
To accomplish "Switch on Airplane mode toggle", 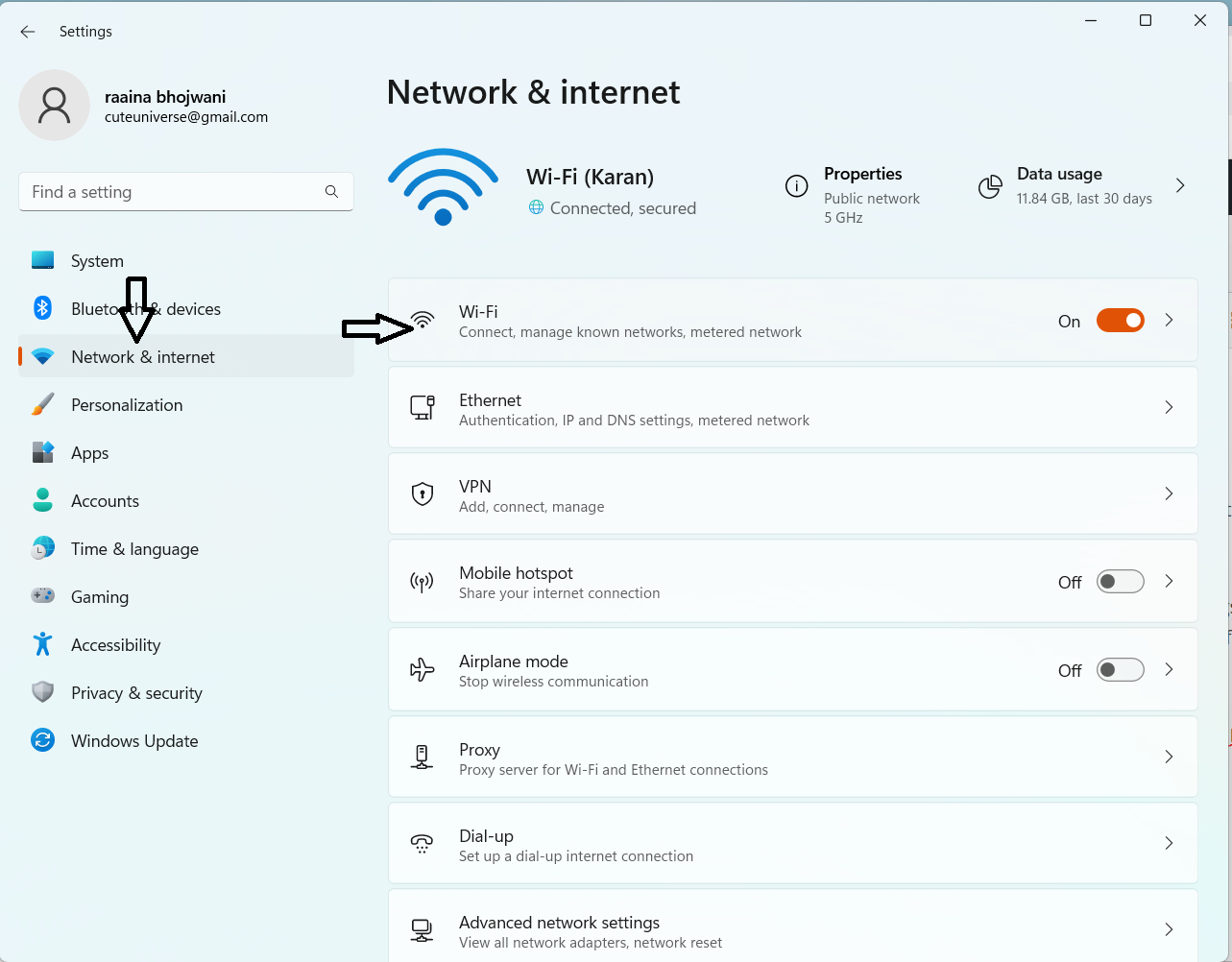I will click(x=1120, y=669).
